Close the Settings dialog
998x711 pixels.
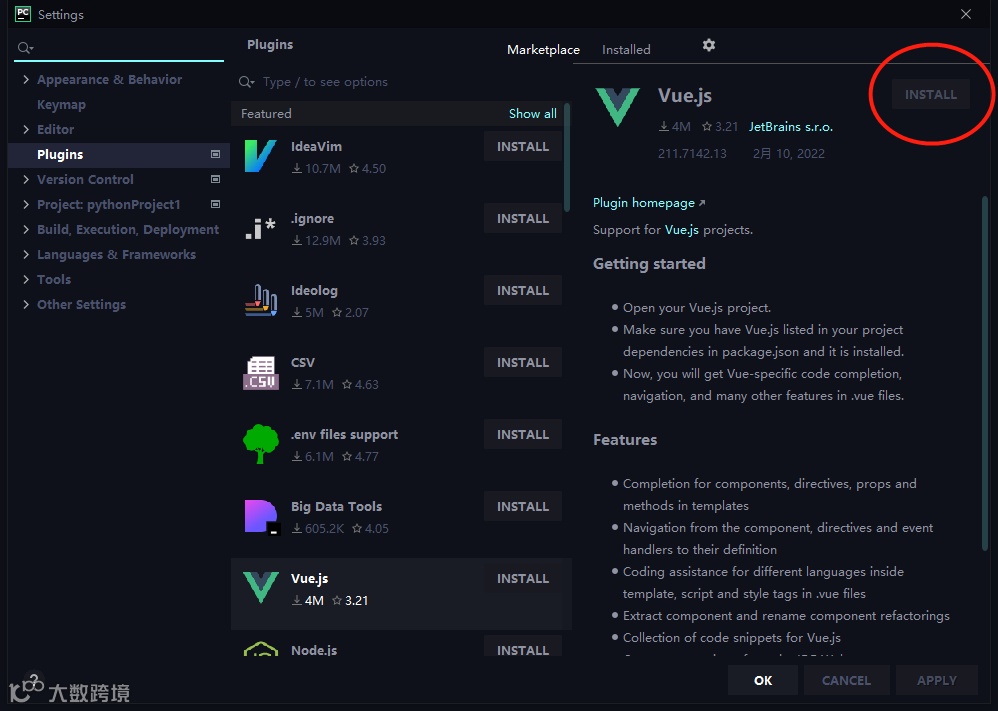[966, 14]
